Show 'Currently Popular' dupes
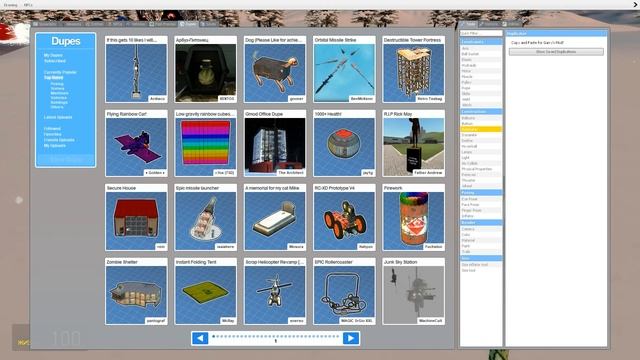Image resolution: width=640 pixels, height=360 pixels. [60, 72]
